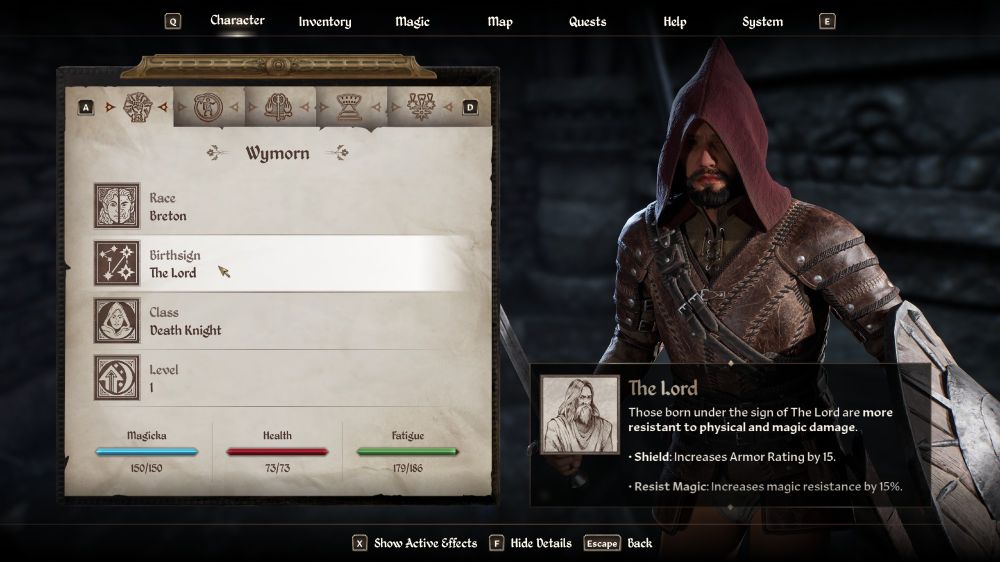Viewport: 1000px width, 562px height.
Task: Select the third skills sub-tab icon
Action: [x=279, y=107]
